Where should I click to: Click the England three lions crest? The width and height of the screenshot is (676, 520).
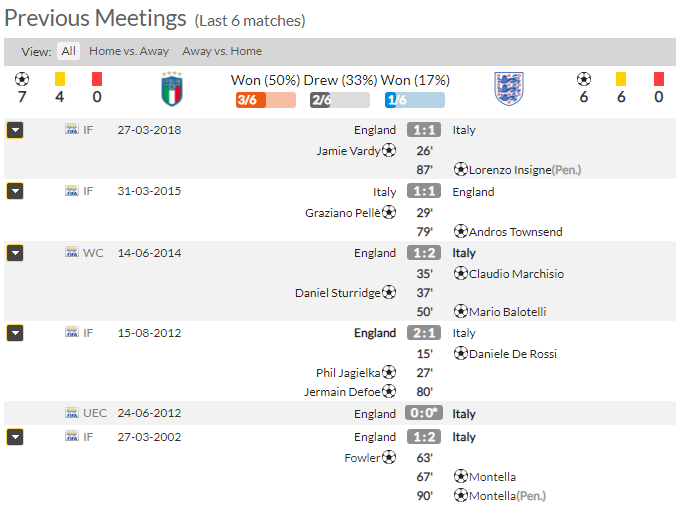pyautogui.click(x=509, y=89)
